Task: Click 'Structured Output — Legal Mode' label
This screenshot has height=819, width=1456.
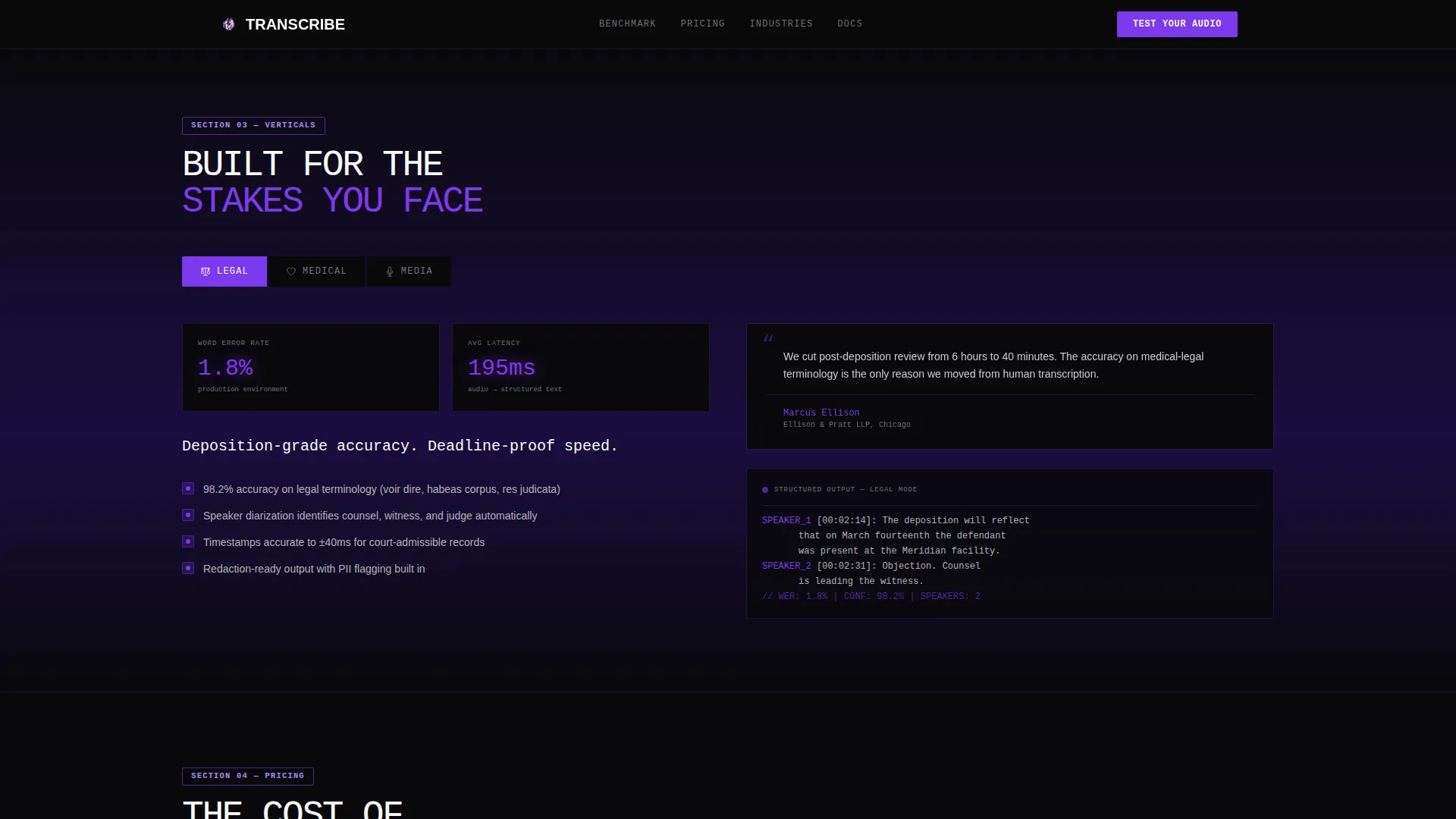Action: click(x=846, y=490)
